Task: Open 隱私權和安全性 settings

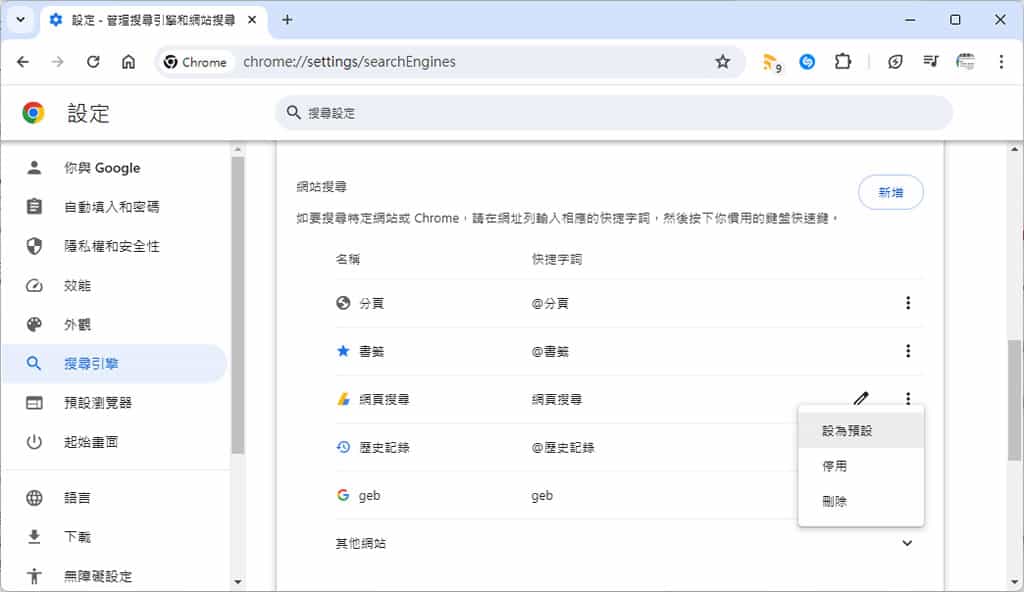Action: click(112, 246)
